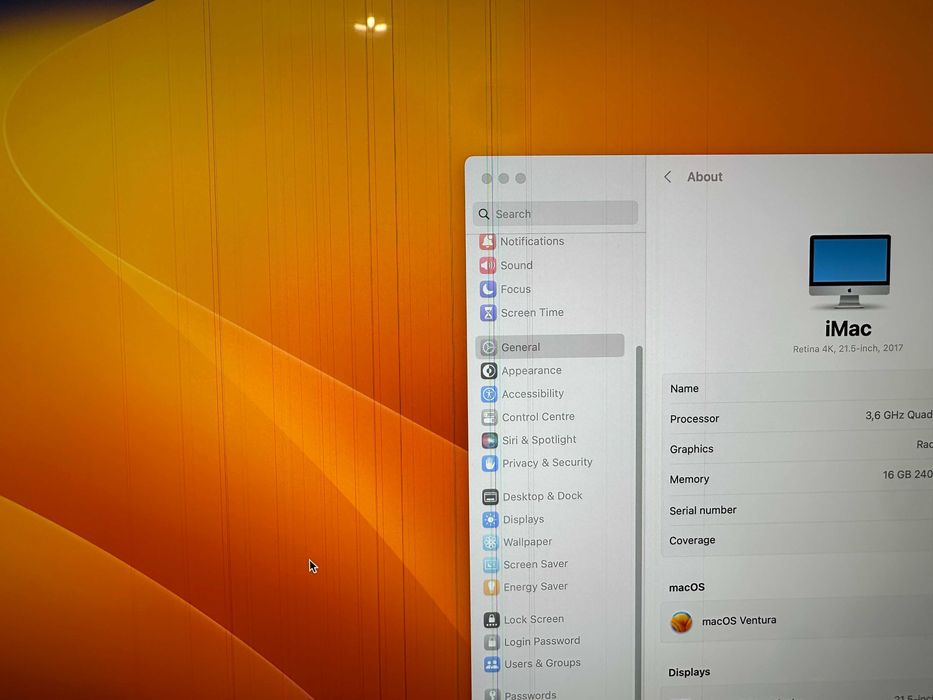
Task: Open the Energy Saver bulb icon
Action: [x=491, y=588]
